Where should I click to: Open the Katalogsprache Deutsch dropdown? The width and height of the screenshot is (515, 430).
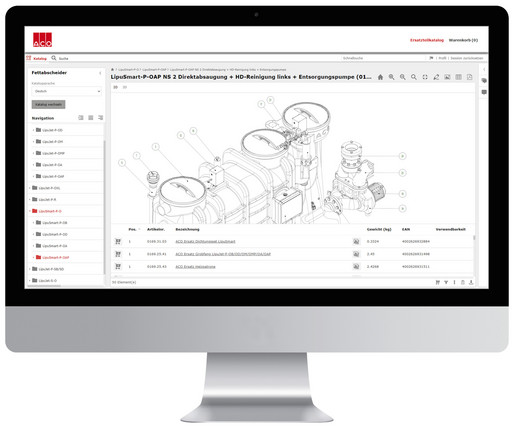[x=67, y=91]
